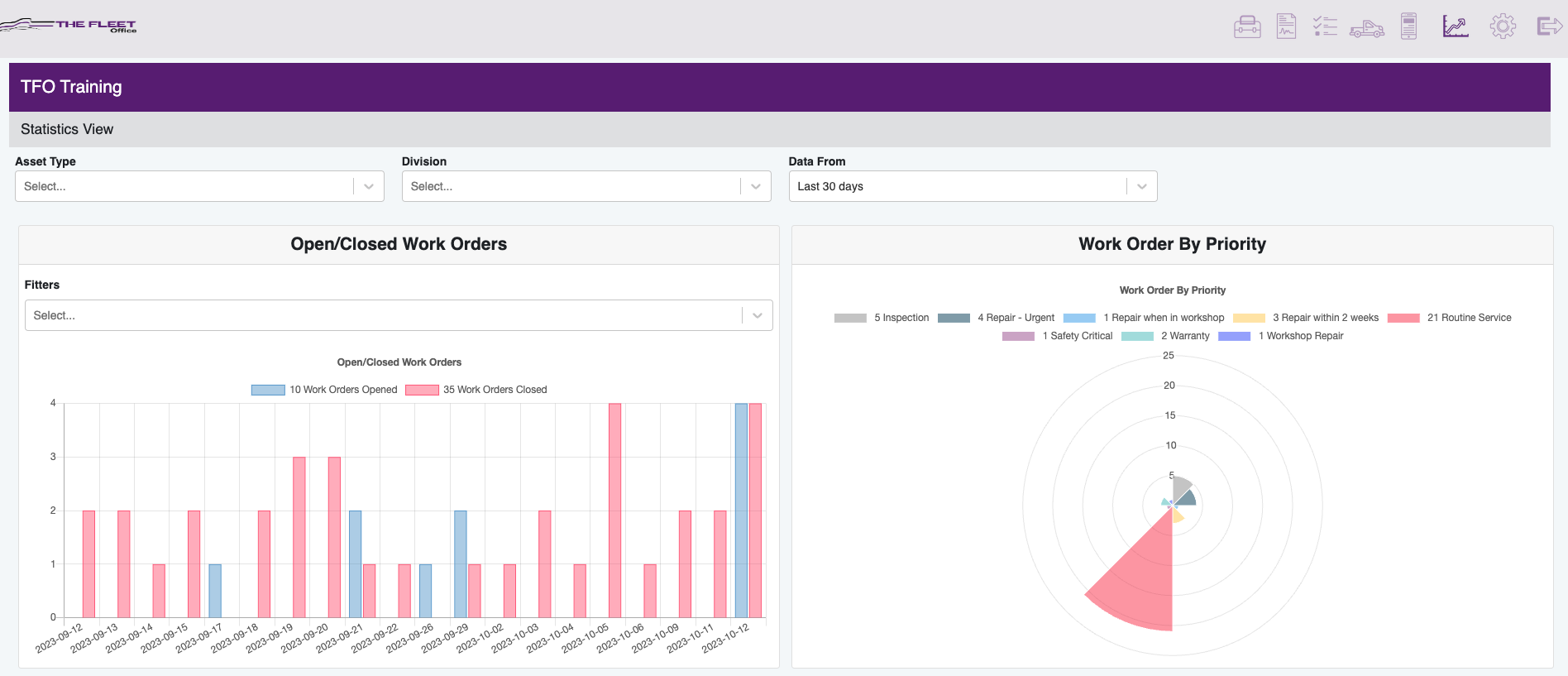This screenshot has height=676, width=1568.
Task: Click the Work Order By Priority panel heading
Action: point(1172,244)
